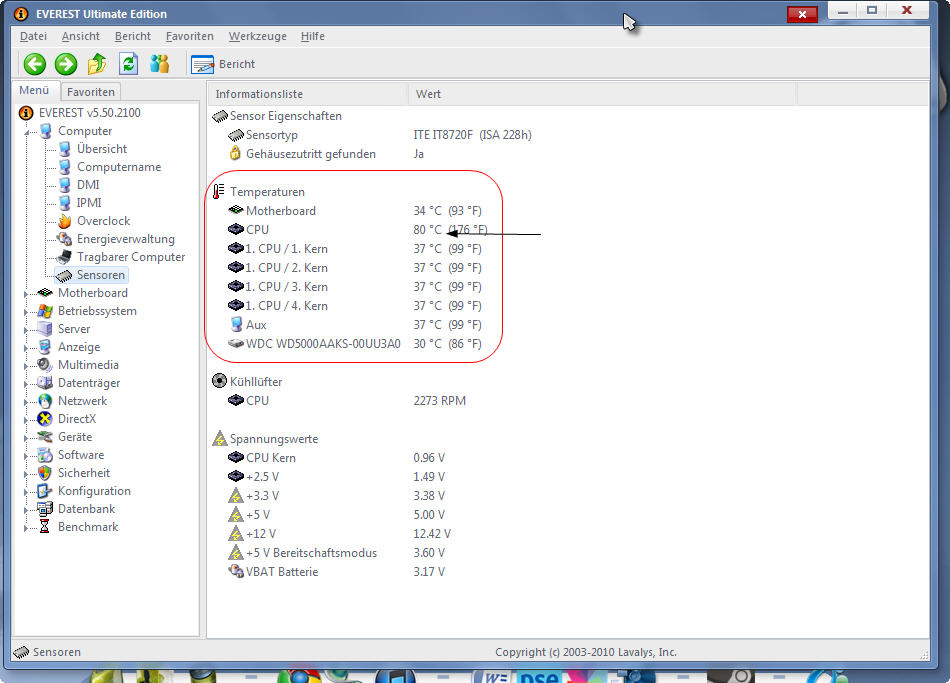
Task: Click the Informationsliste column header
Action: click(x=308, y=94)
